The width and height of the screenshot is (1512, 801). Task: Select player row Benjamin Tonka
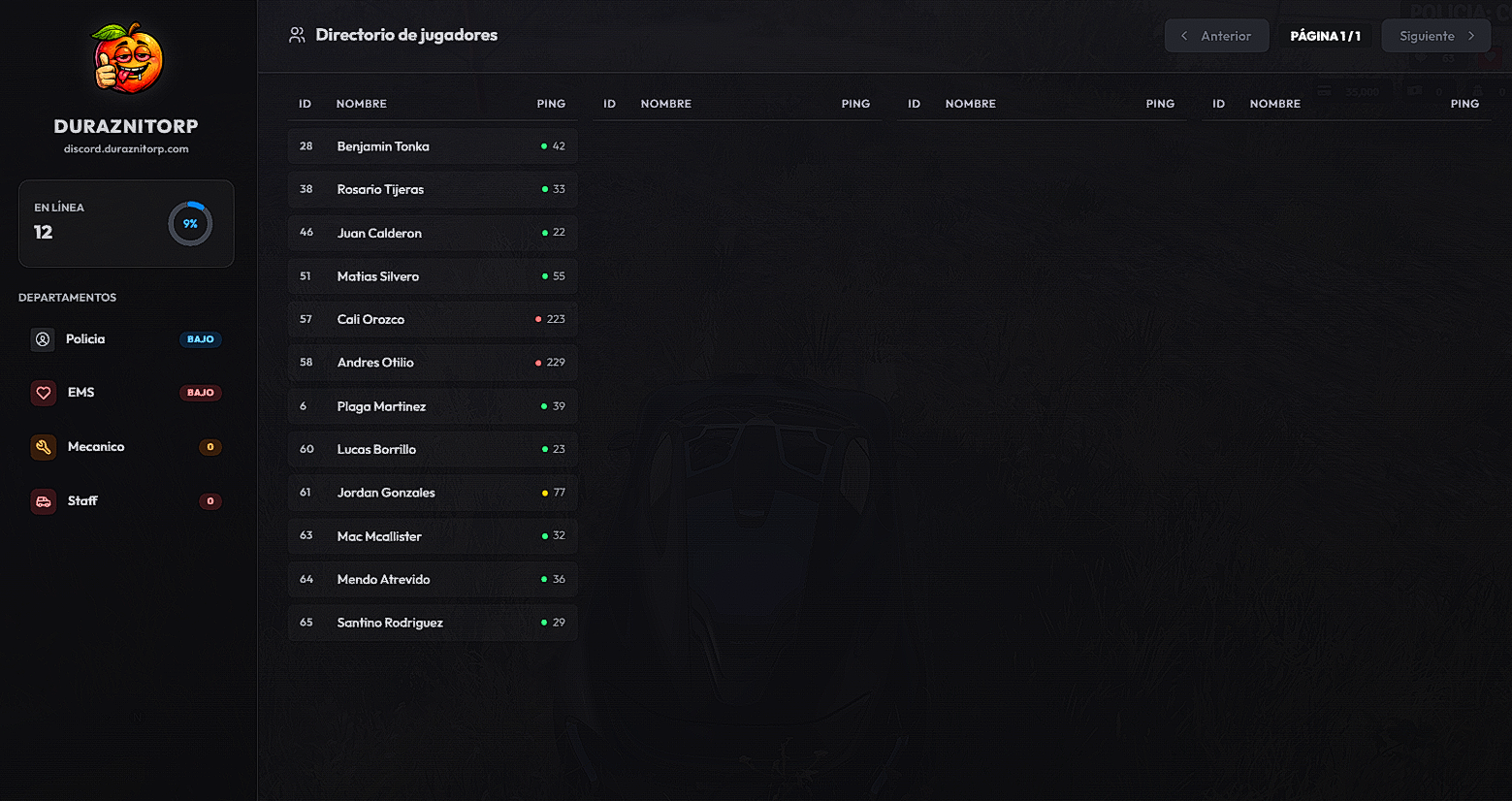tap(433, 146)
